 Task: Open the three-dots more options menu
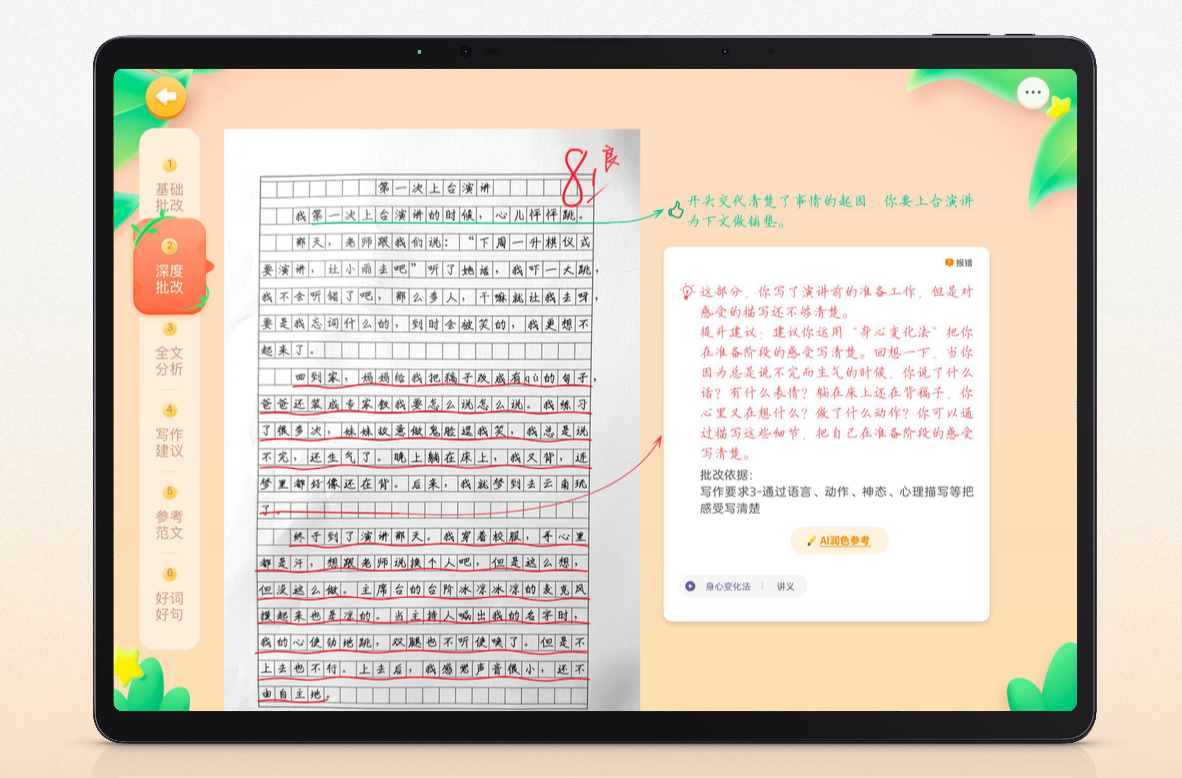click(x=1033, y=93)
